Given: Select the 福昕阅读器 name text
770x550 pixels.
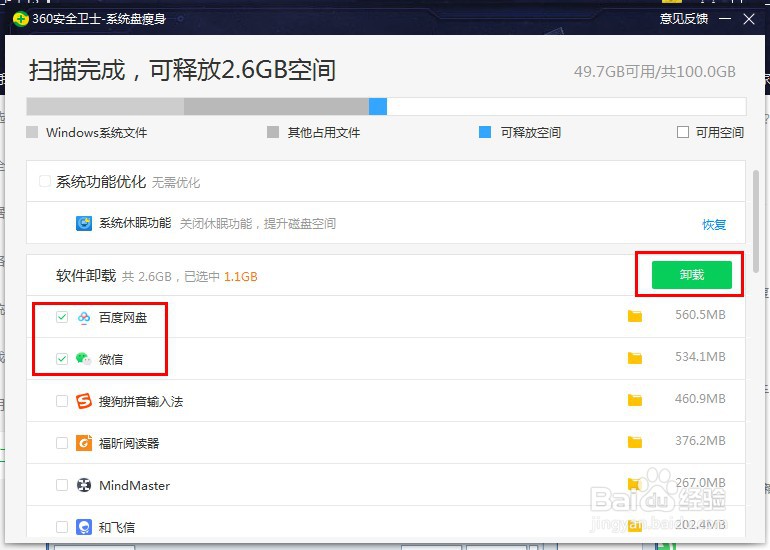Looking at the screenshot, I should (x=129, y=443).
